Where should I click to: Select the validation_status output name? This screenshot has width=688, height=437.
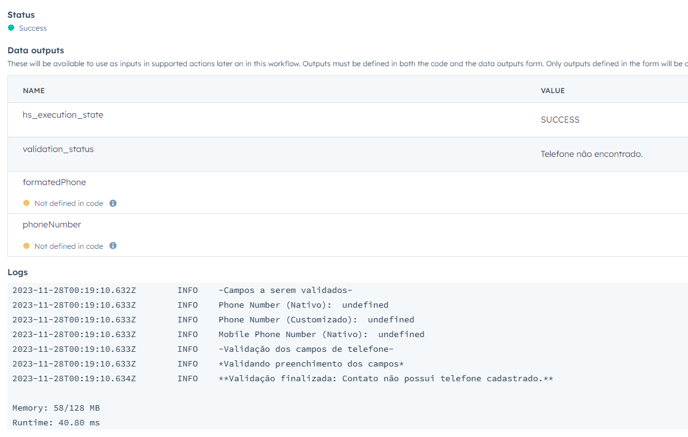click(x=58, y=149)
